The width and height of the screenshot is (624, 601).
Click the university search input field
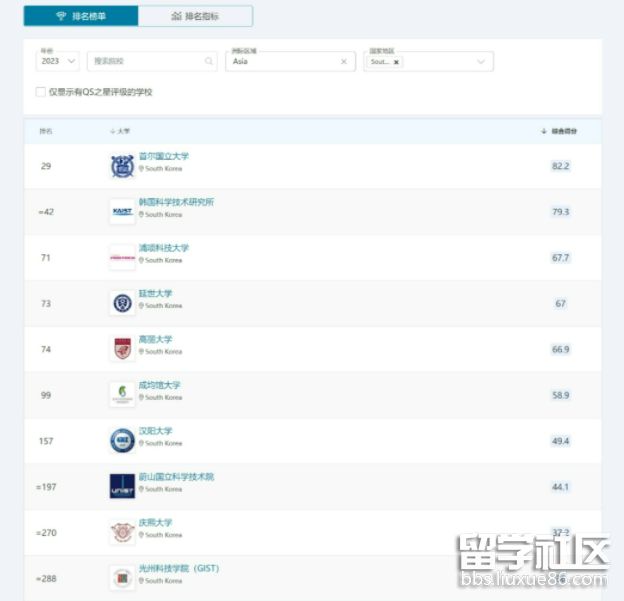tap(152, 61)
